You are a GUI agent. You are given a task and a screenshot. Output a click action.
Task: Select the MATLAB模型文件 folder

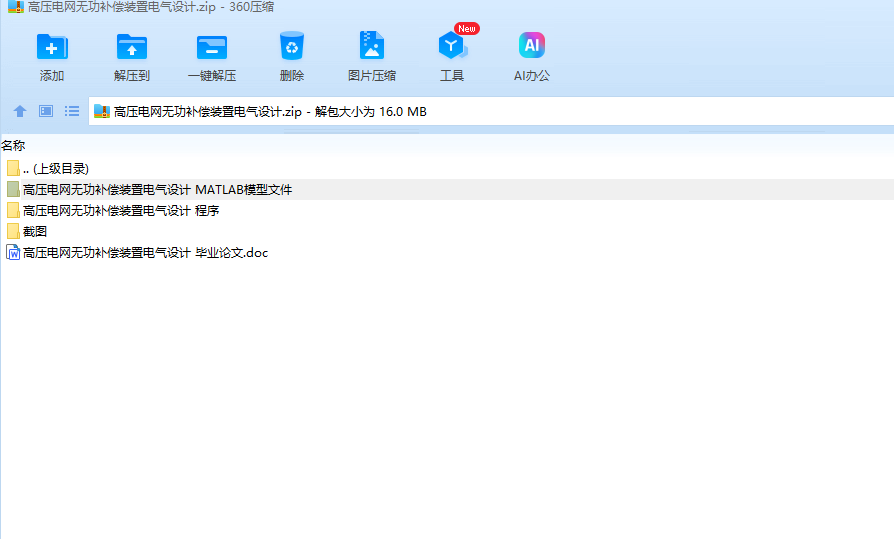(x=447, y=189)
